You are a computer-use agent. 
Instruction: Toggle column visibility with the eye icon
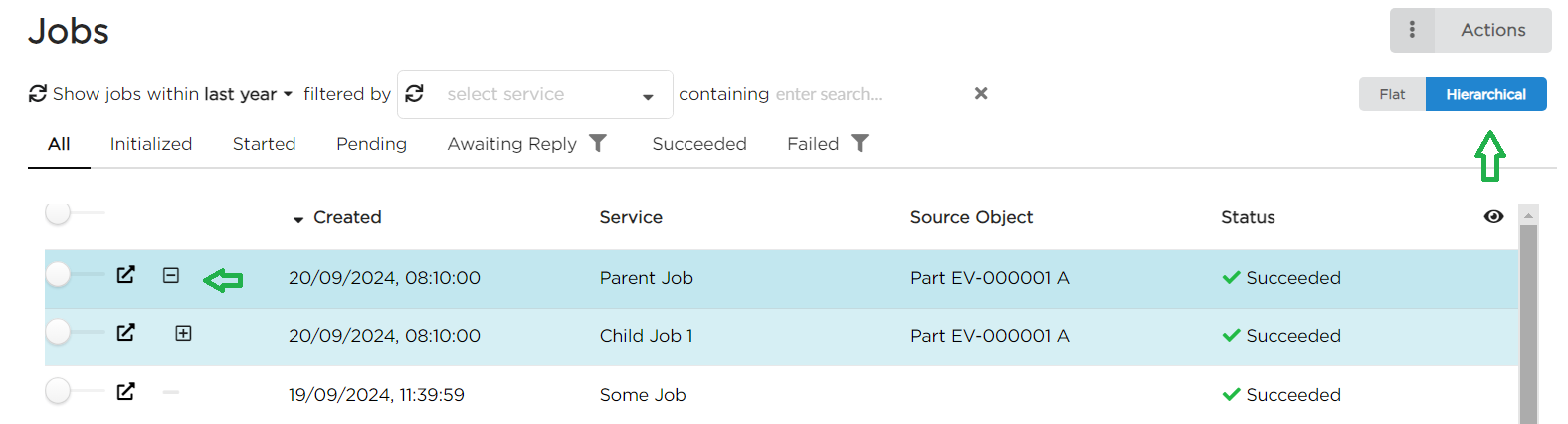click(1493, 217)
